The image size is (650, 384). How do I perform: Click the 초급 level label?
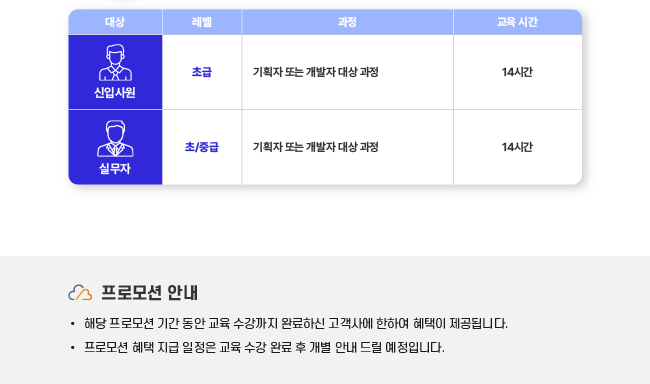[202, 72]
